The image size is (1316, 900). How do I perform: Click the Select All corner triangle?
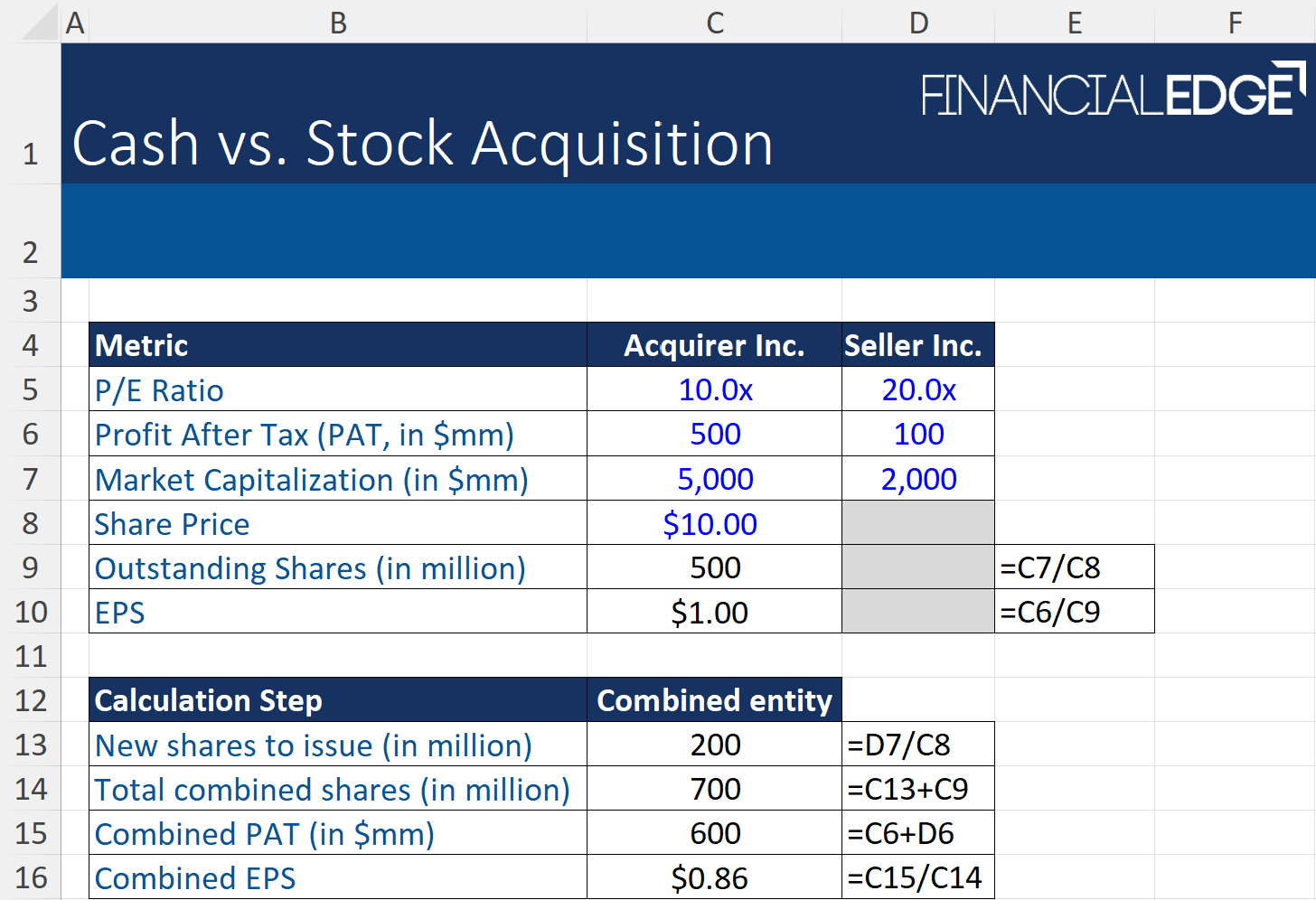click(x=30, y=23)
